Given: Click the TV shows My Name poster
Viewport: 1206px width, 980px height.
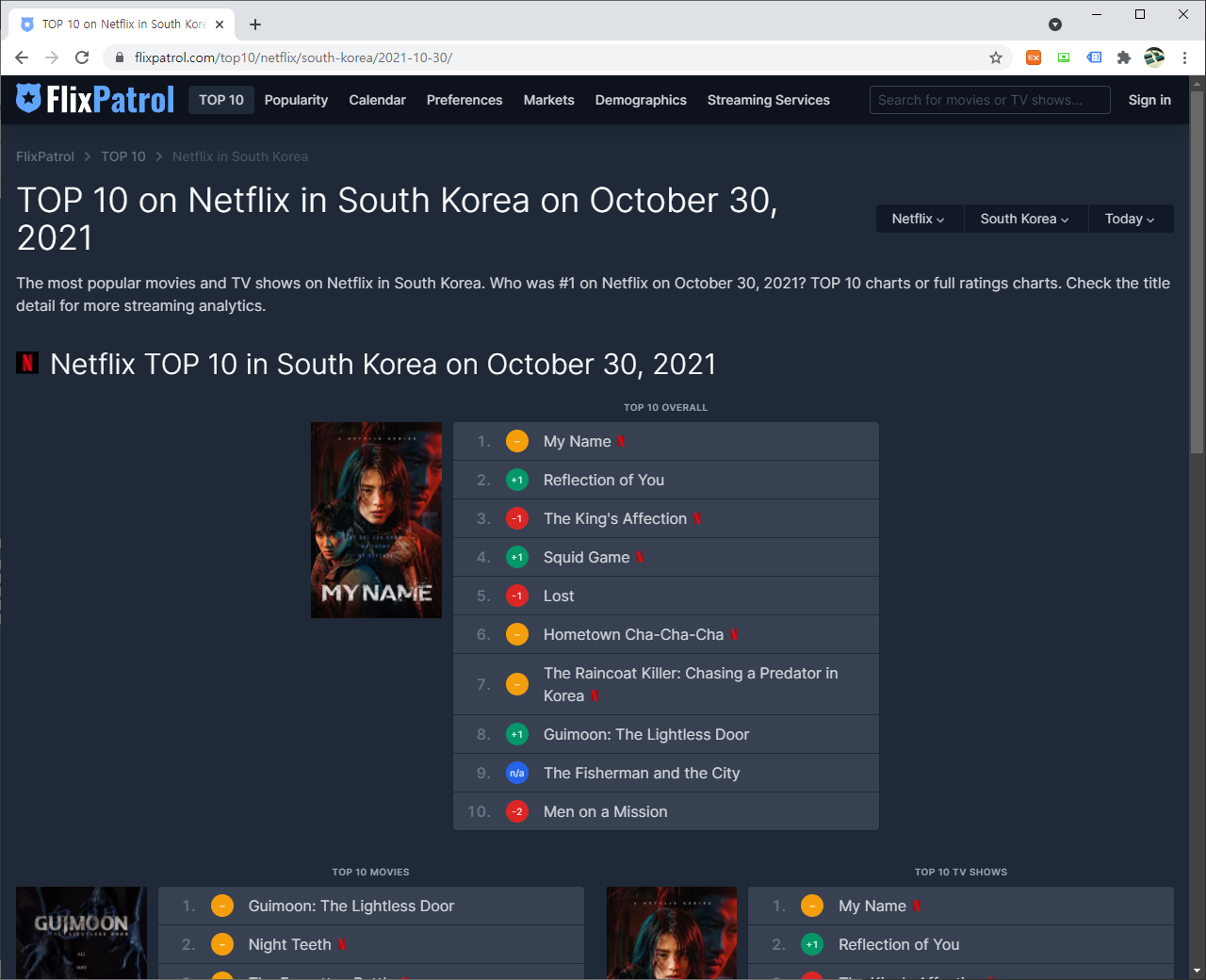Looking at the screenshot, I should [x=671, y=932].
